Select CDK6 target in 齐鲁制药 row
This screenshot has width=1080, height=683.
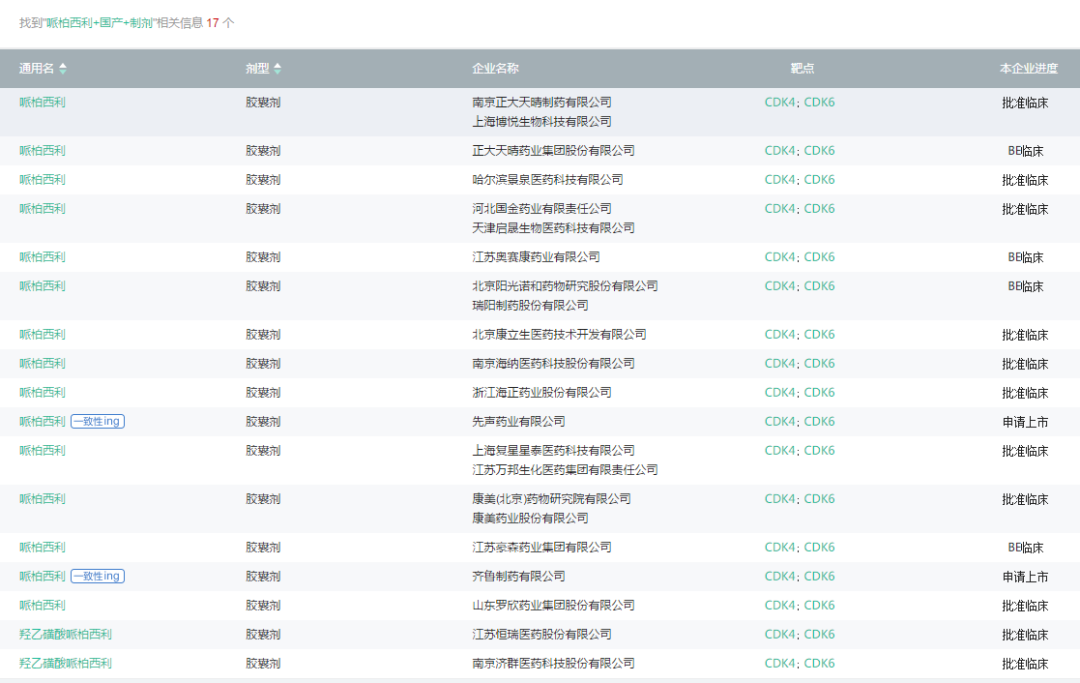point(820,576)
